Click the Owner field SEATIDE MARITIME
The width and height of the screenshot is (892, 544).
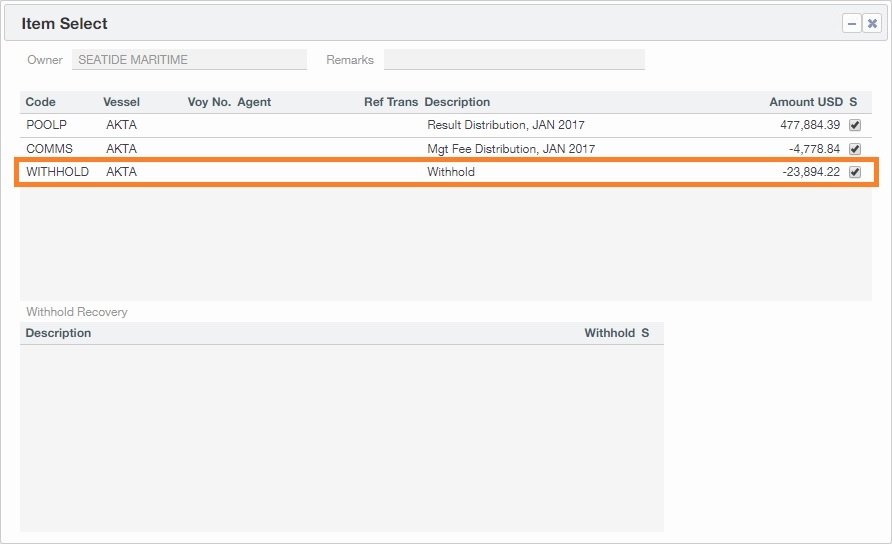pyautogui.click(x=189, y=60)
